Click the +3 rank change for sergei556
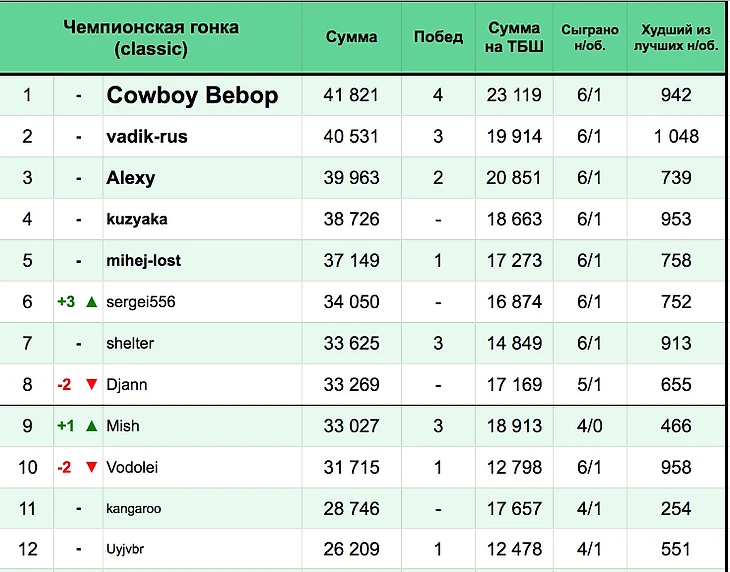Viewport: 730px width, 572px height. click(66, 302)
